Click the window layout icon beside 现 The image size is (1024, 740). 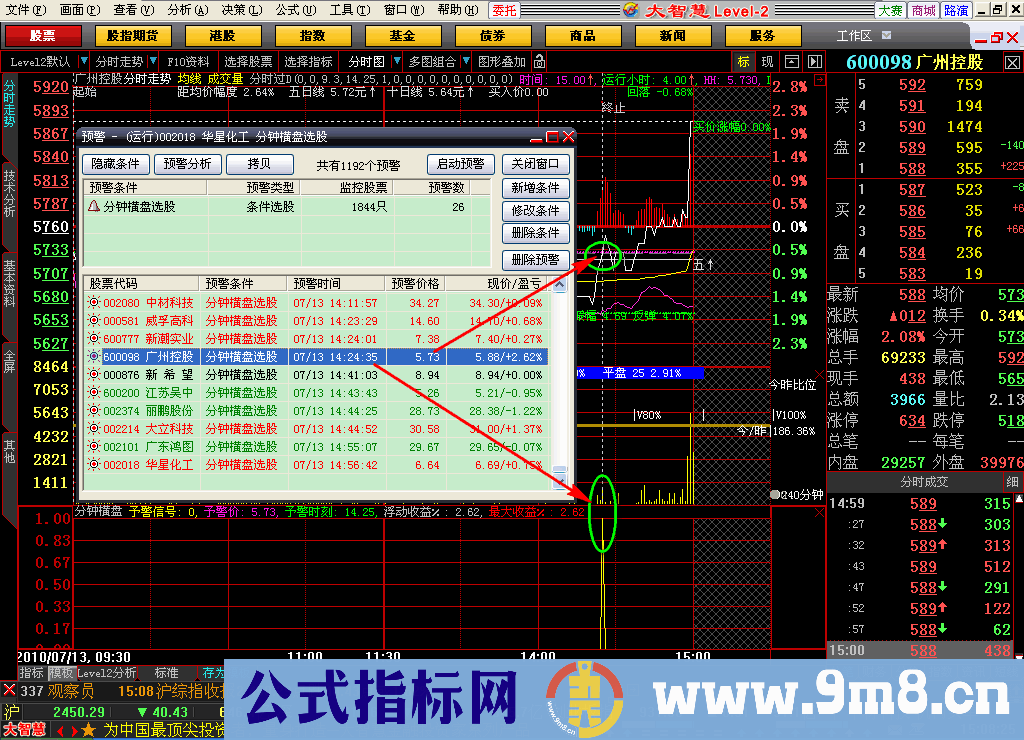coord(792,61)
